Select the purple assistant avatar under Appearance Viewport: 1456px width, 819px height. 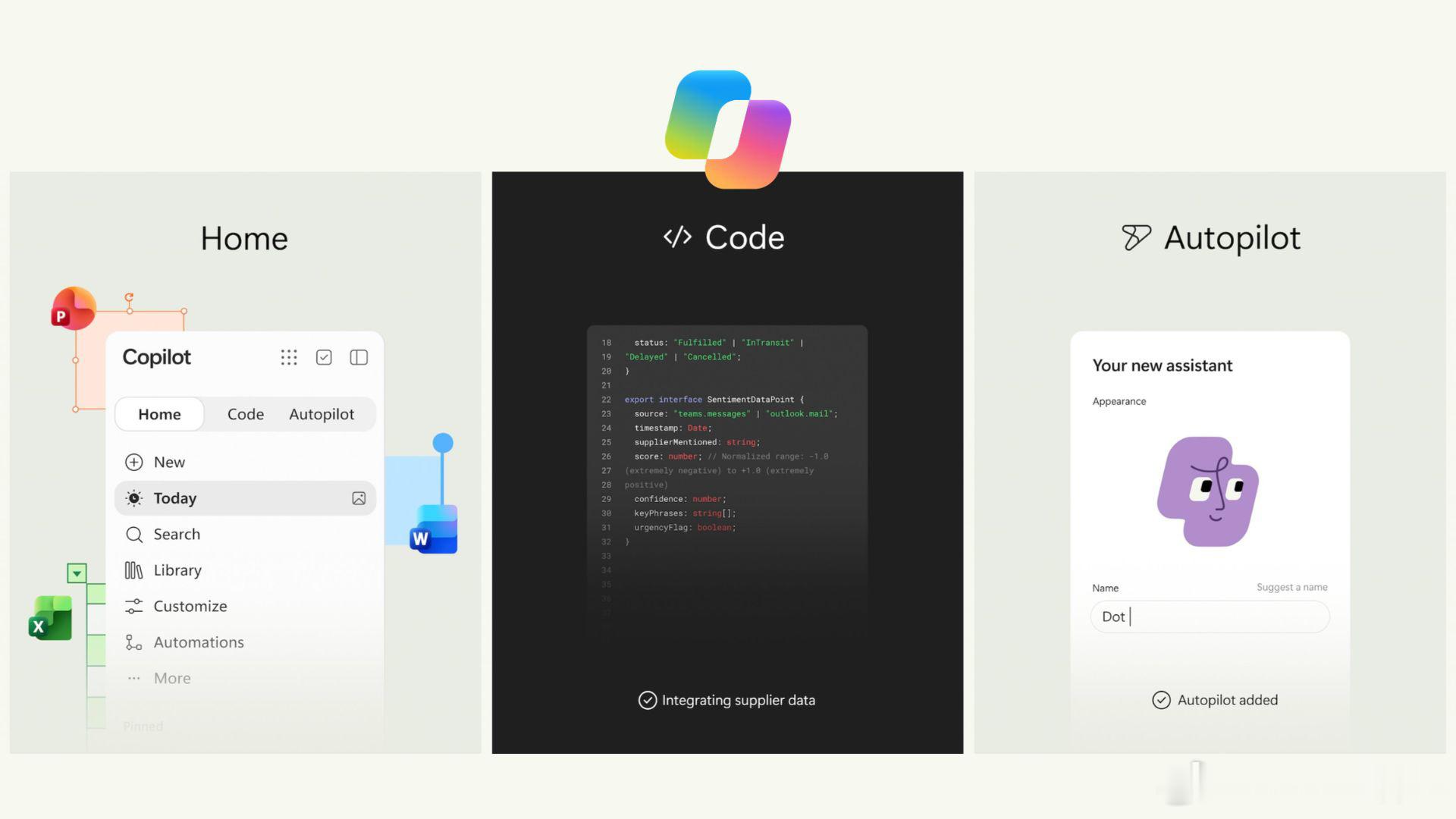pyautogui.click(x=1208, y=491)
